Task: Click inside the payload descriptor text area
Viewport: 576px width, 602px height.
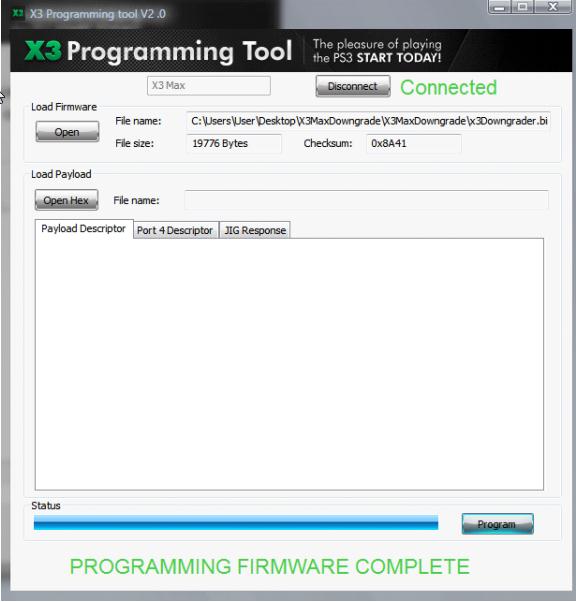Action: (290, 364)
